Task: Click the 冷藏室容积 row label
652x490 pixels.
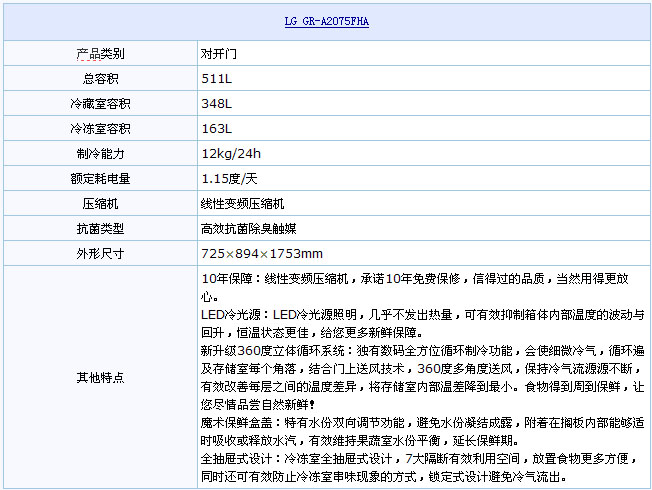Action: [x=100, y=103]
